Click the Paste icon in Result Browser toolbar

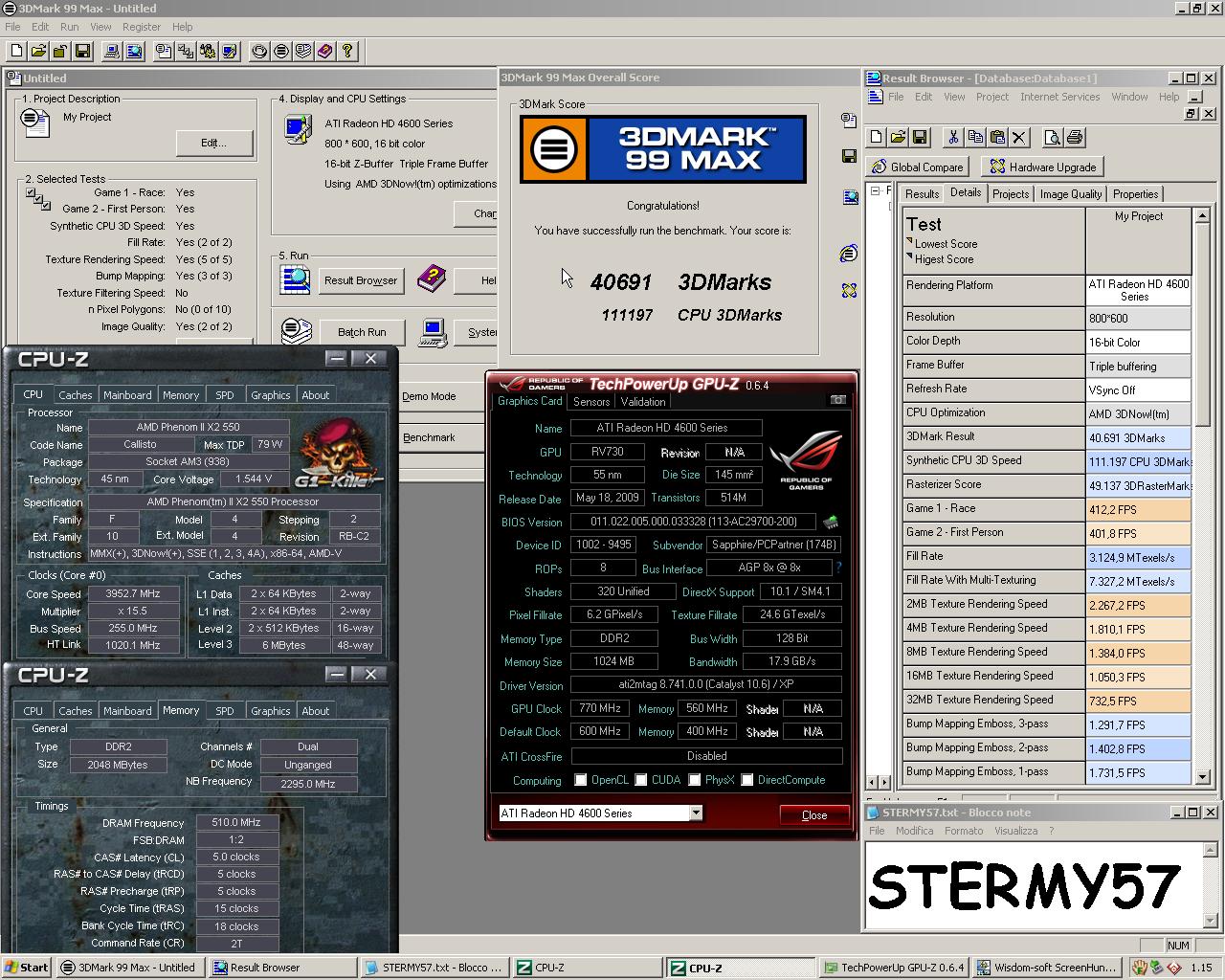pos(997,138)
